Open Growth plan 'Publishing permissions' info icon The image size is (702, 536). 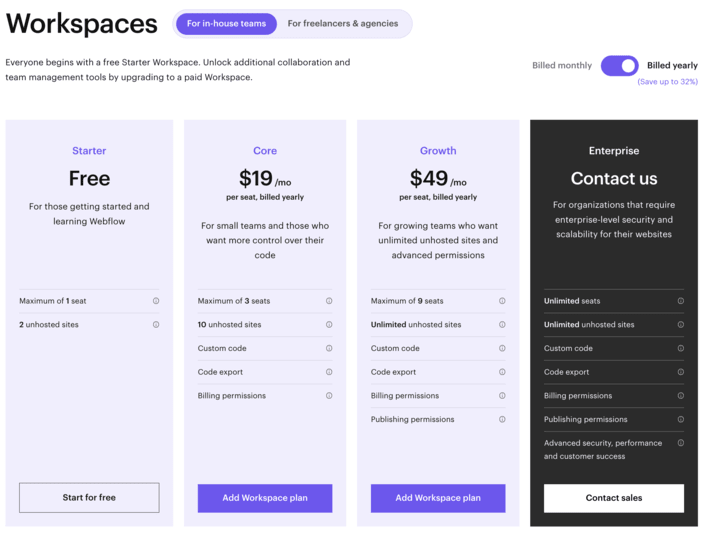point(502,420)
